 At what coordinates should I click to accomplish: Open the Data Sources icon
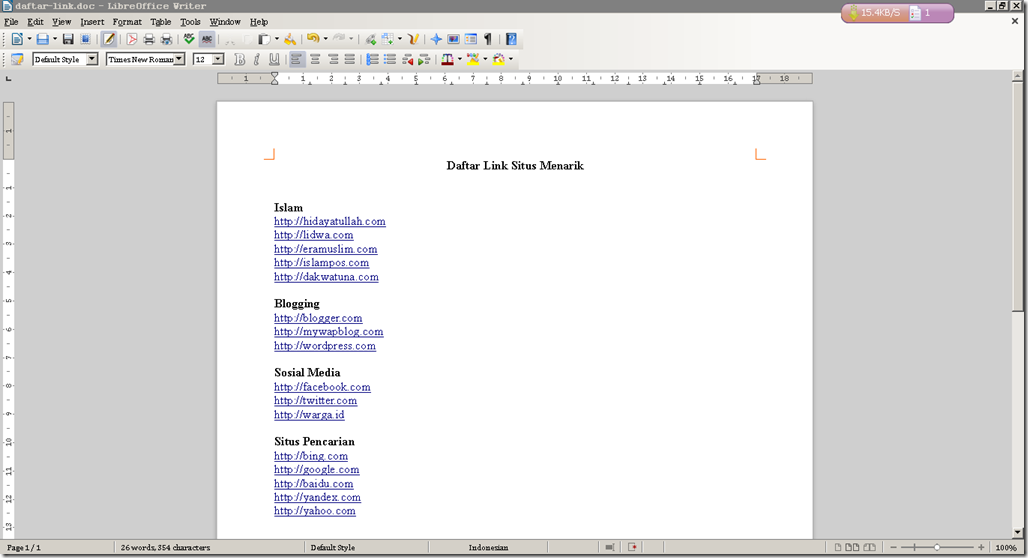471,39
